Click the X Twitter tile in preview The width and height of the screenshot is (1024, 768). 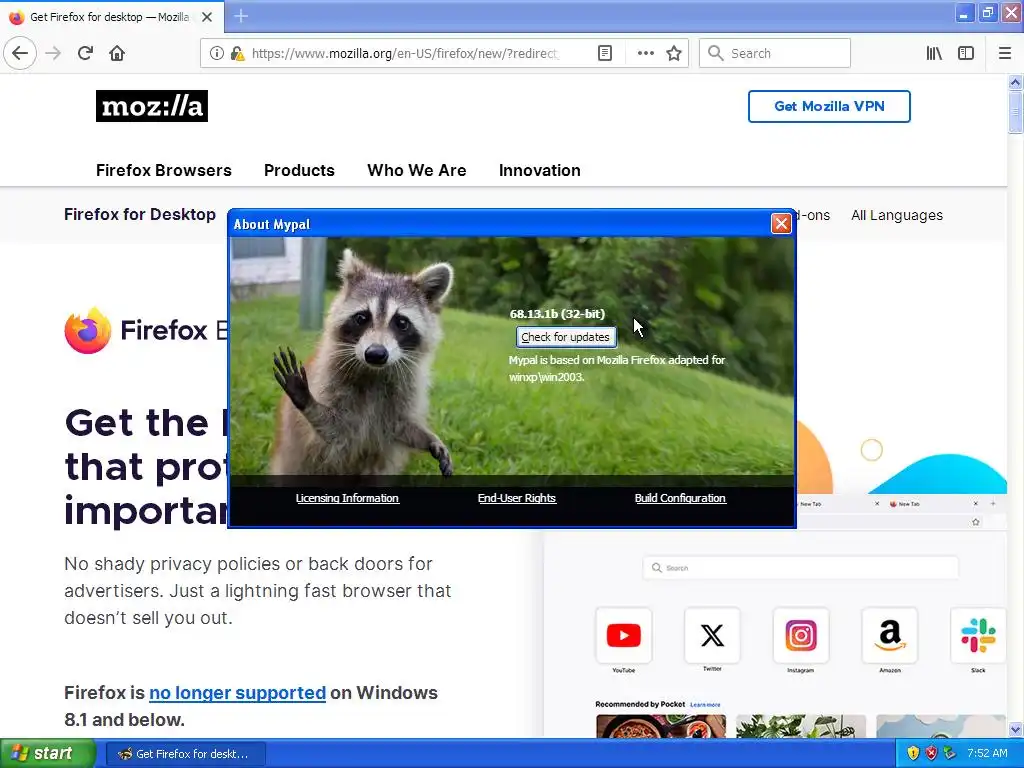point(712,635)
